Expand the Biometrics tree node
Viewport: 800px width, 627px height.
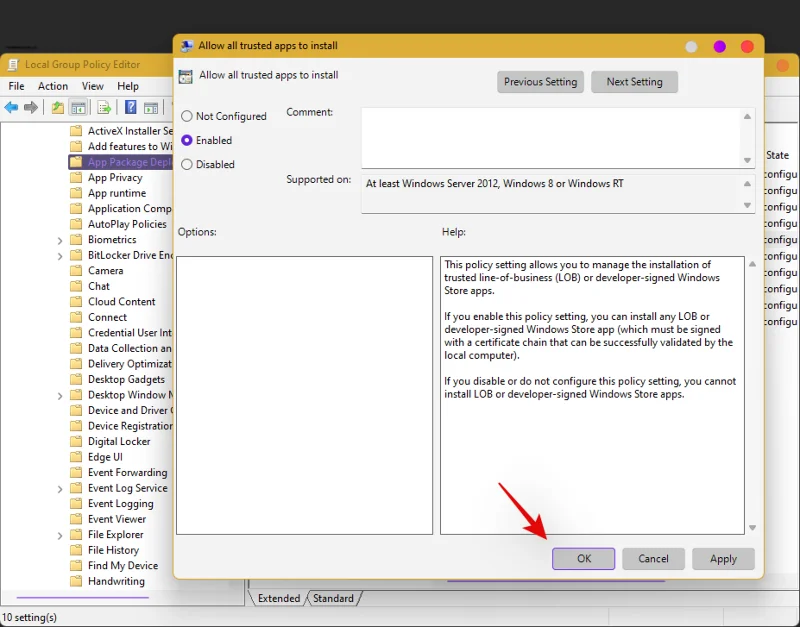pos(60,240)
